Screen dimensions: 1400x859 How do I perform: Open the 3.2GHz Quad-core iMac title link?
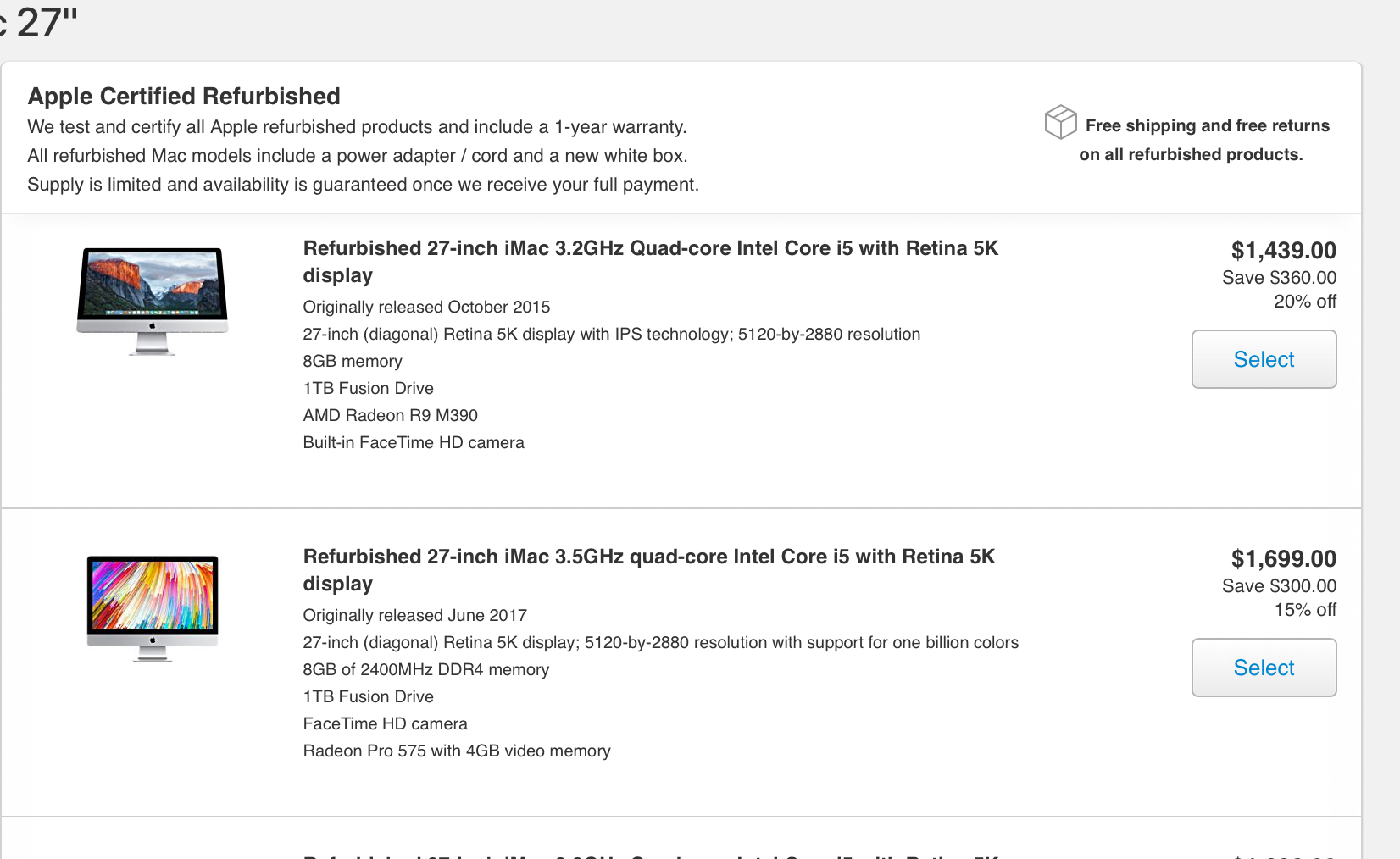pos(651,262)
